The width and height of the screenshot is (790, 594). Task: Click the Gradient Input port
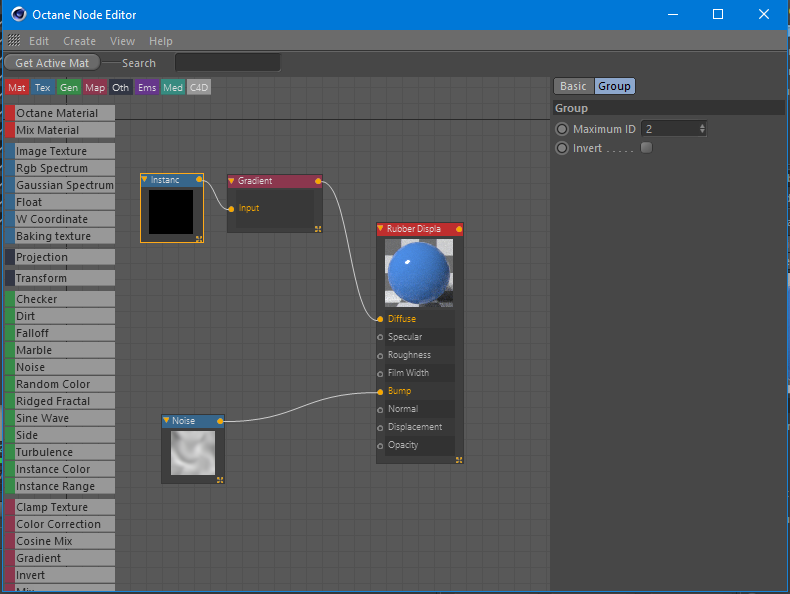click(x=231, y=209)
